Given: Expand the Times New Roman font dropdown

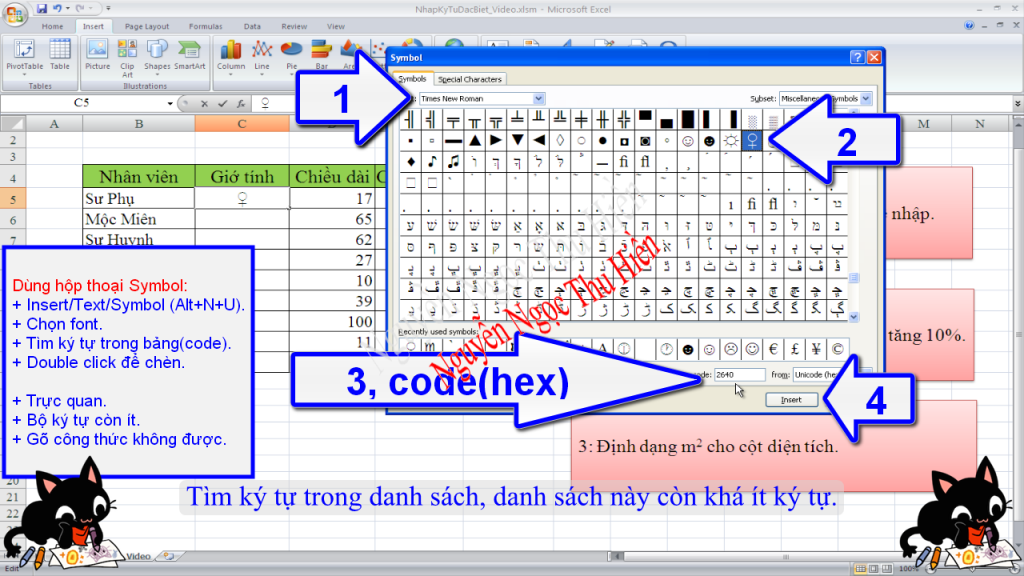Looking at the screenshot, I should tap(539, 98).
